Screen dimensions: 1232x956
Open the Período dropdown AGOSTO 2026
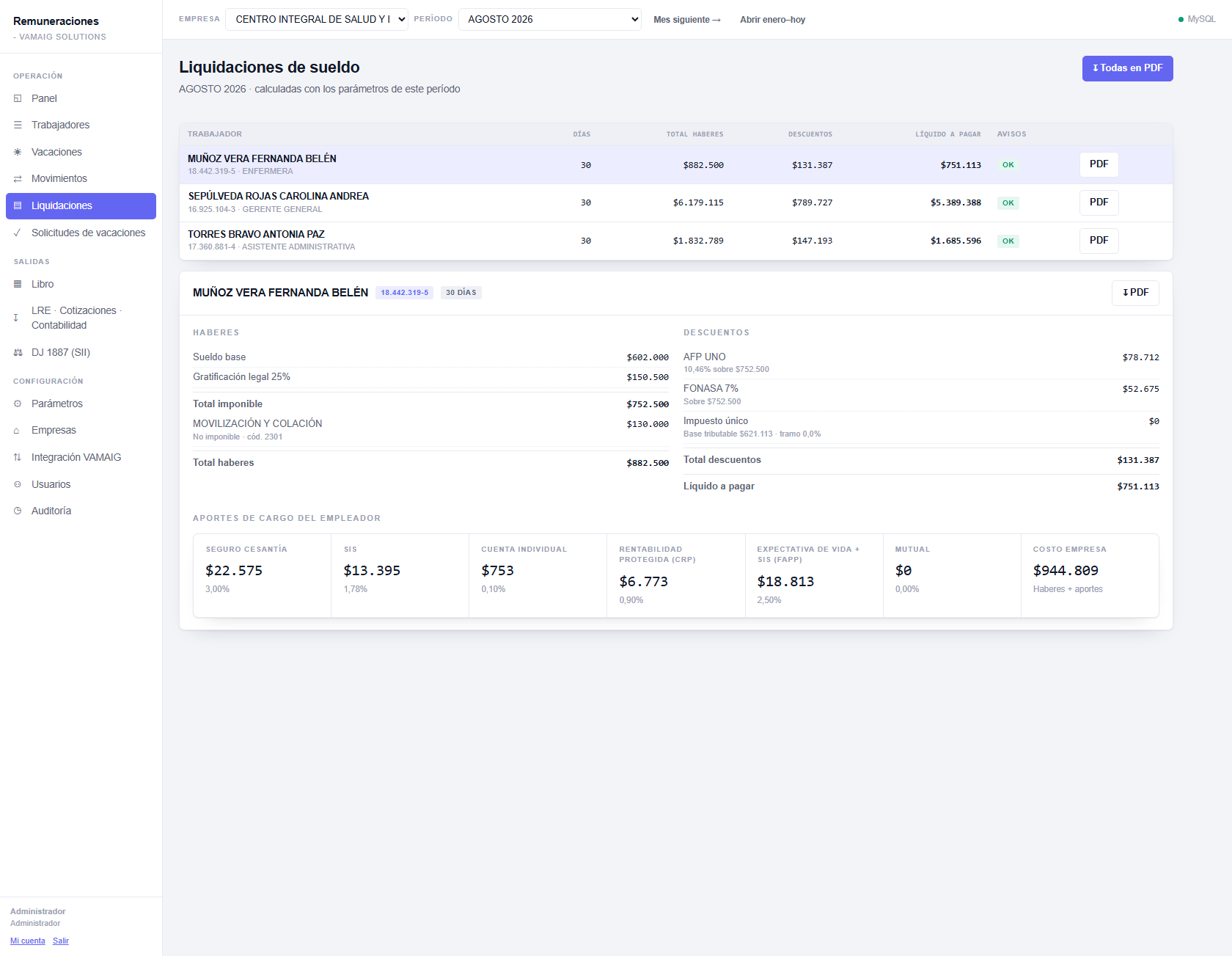pyautogui.click(x=550, y=19)
